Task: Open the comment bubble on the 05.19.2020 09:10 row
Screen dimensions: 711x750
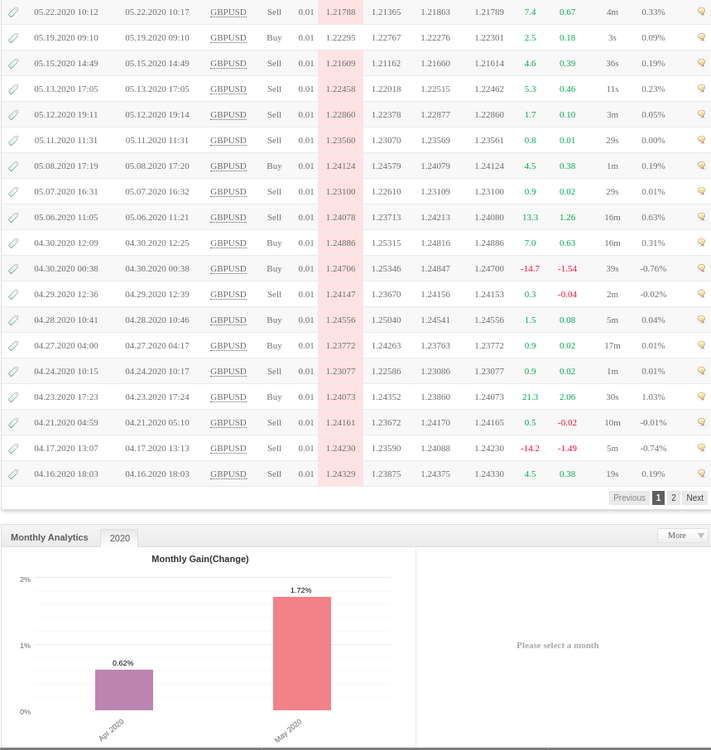Action: coord(701,37)
